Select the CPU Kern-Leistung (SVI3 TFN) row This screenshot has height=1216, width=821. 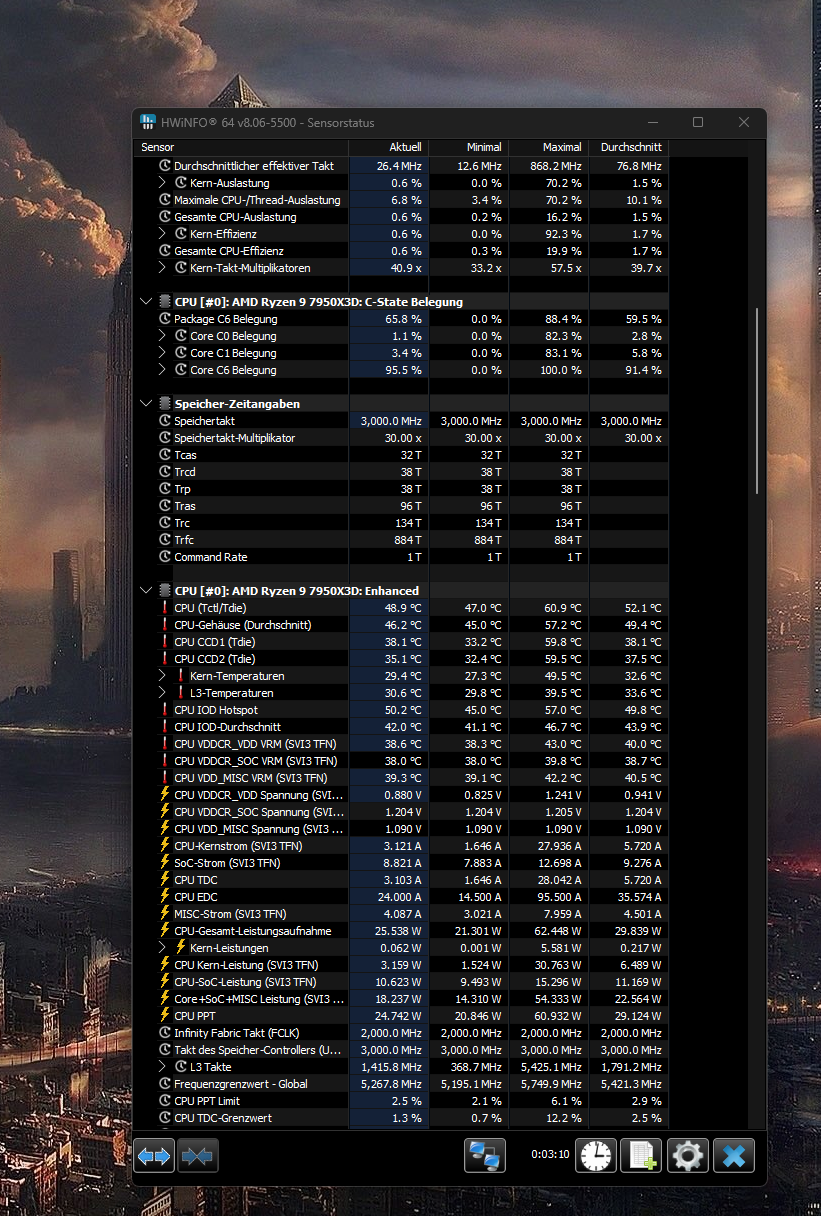tap(403, 965)
